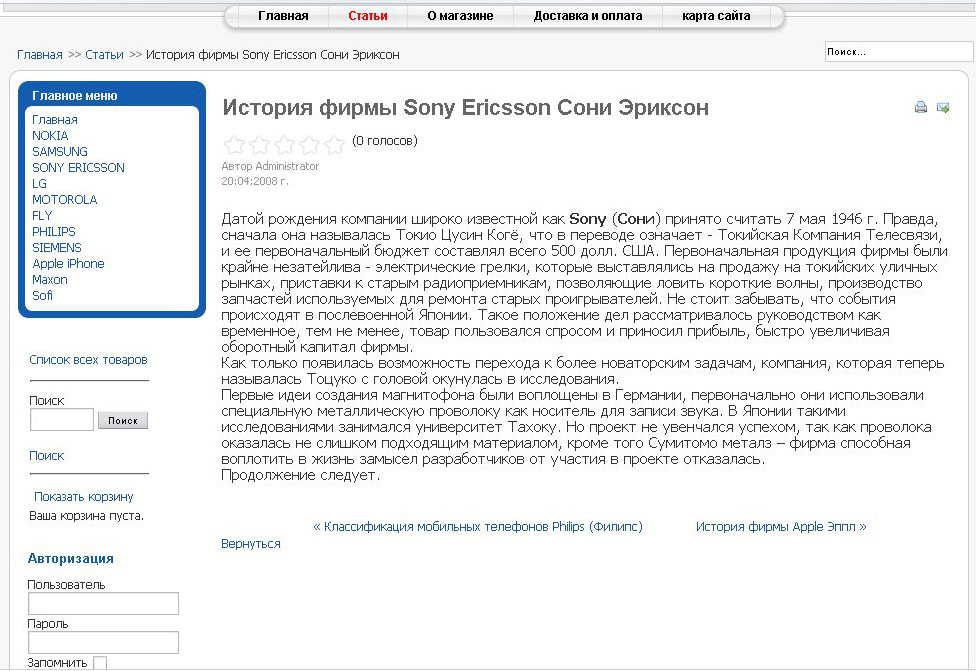The height and width of the screenshot is (671, 976).
Task: Open next article История фирмы Apple
Action: (x=781, y=527)
